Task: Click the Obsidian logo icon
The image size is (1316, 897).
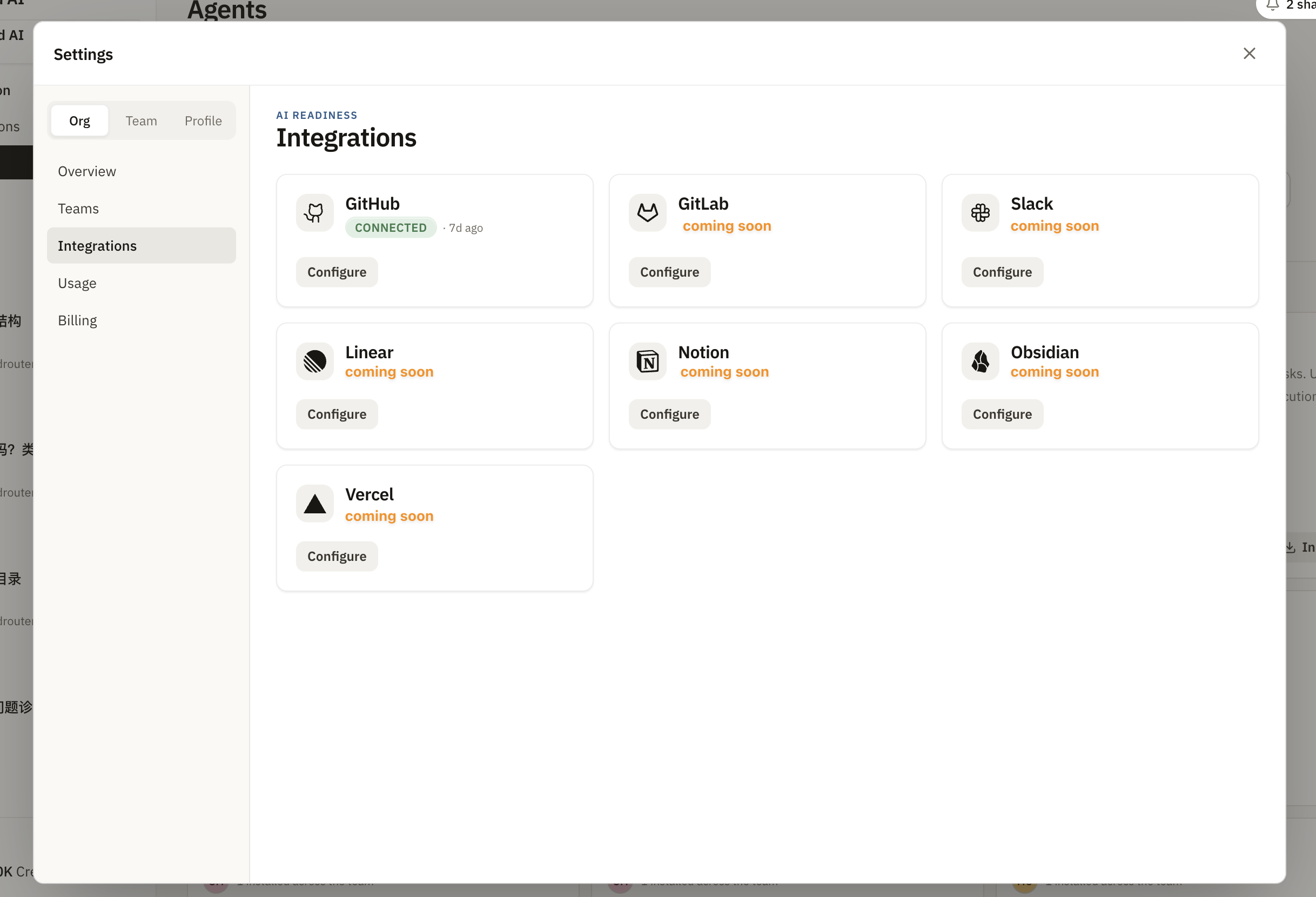Action: (980, 362)
